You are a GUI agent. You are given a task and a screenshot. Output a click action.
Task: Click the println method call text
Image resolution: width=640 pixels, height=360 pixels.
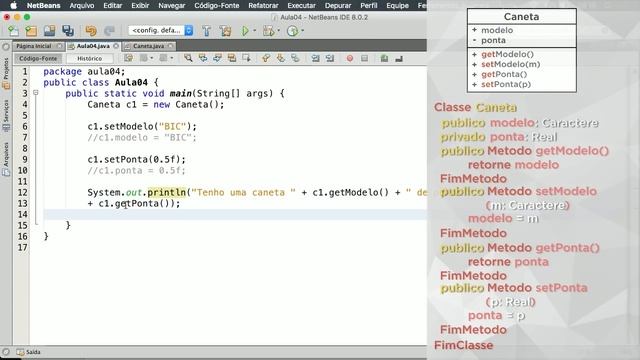[167, 192]
